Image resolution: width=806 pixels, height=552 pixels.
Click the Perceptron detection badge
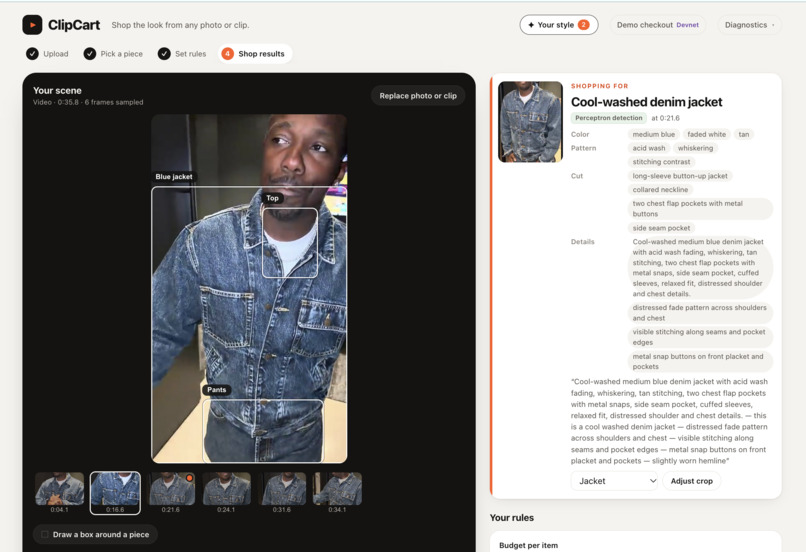tap(609, 118)
